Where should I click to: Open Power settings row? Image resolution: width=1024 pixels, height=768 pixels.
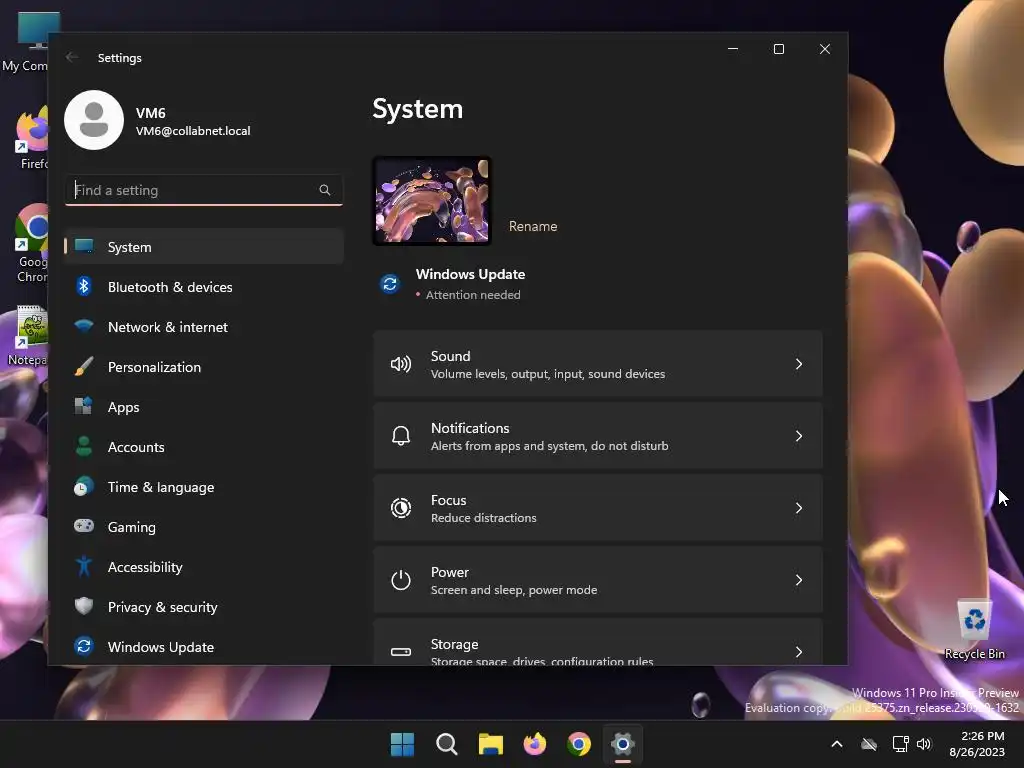tap(598, 580)
